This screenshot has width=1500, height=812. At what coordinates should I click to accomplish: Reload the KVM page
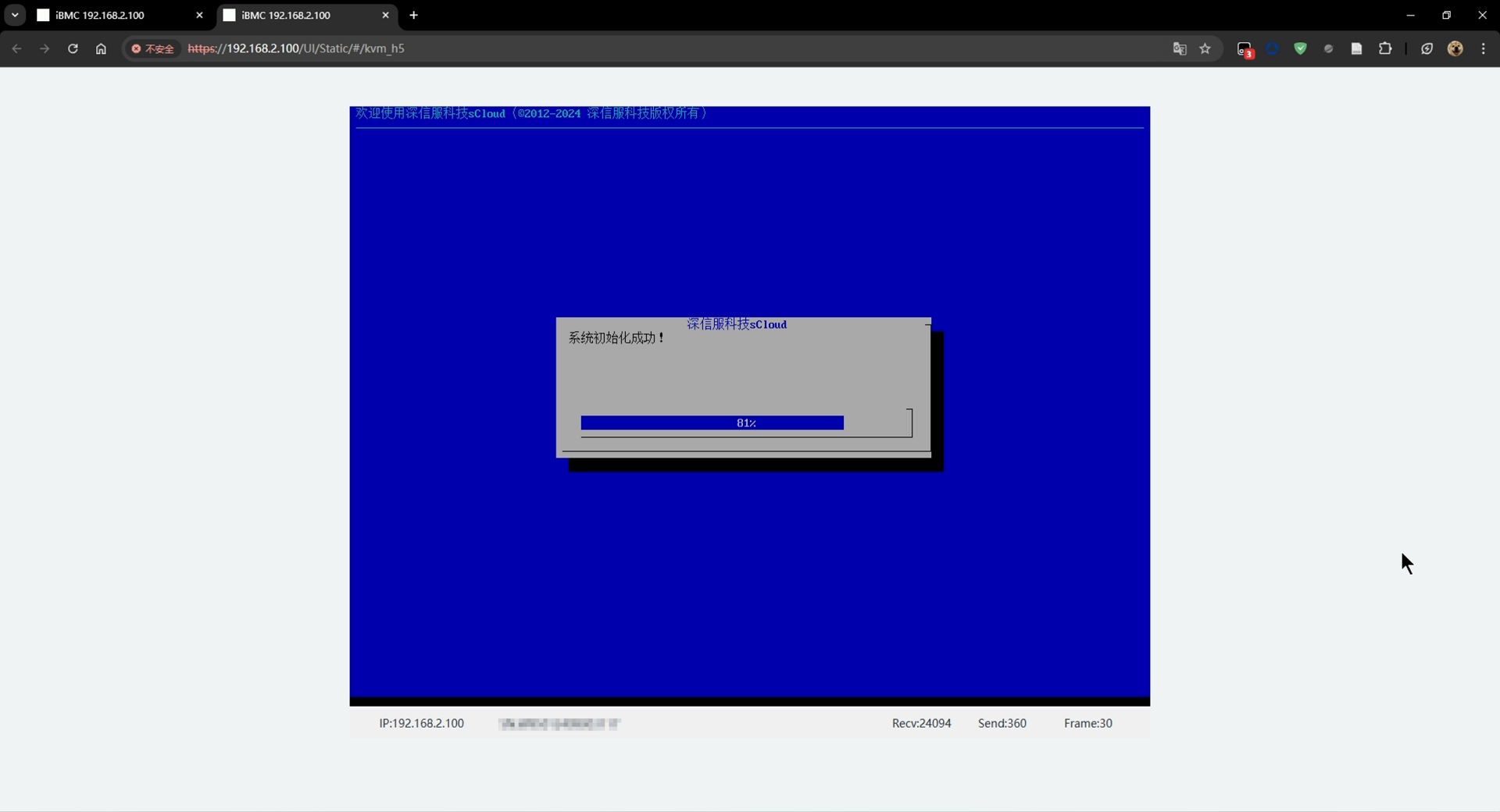click(73, 48)
